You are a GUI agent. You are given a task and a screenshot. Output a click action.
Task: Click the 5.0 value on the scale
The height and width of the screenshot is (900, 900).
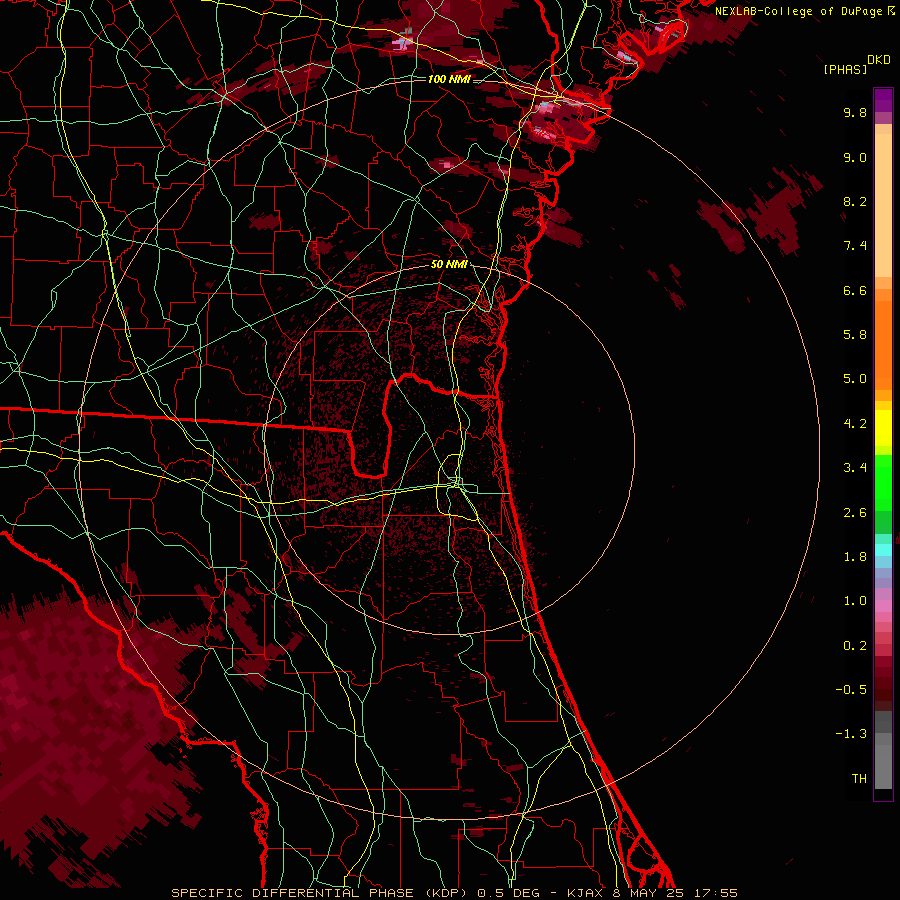[x=855, y=379]
